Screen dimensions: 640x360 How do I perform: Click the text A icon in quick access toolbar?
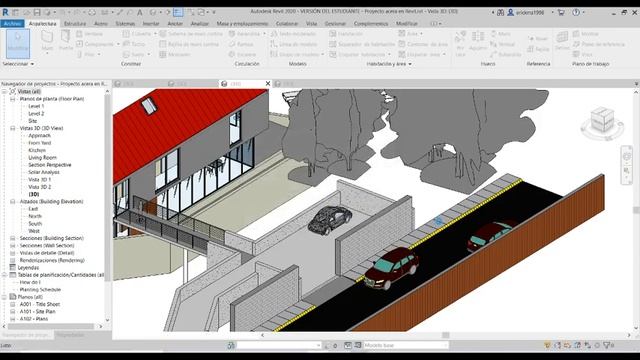(140, 12)
